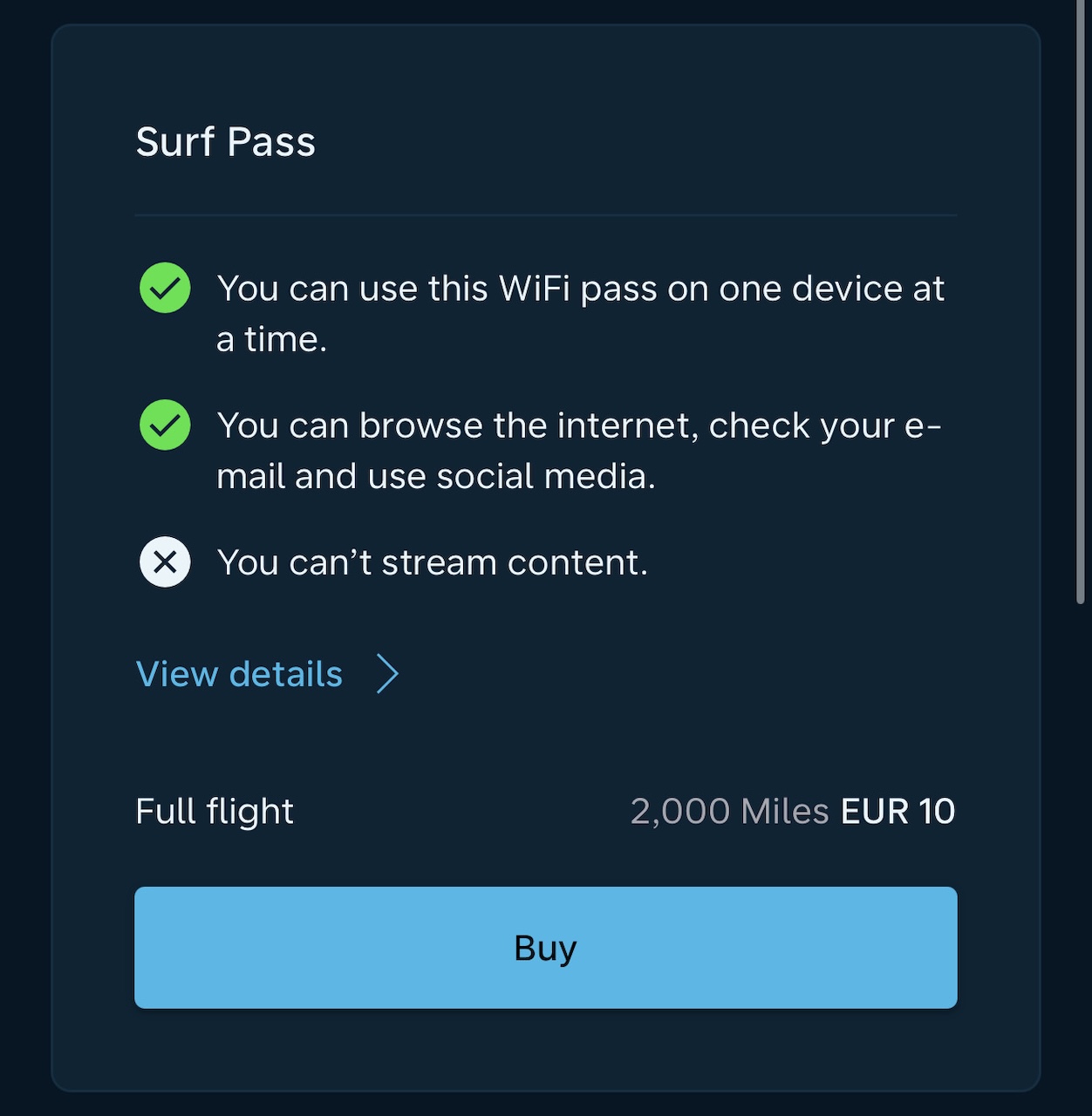Select the Full flight label
The width and height of the screenshot is (1092, 1116).
coord(215,811)
